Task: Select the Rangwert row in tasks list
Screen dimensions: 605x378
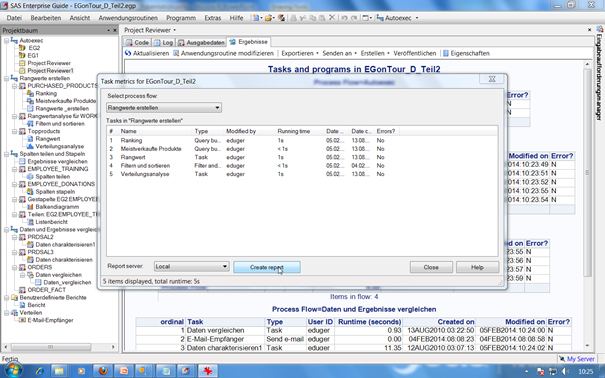Action: point(253,157)
